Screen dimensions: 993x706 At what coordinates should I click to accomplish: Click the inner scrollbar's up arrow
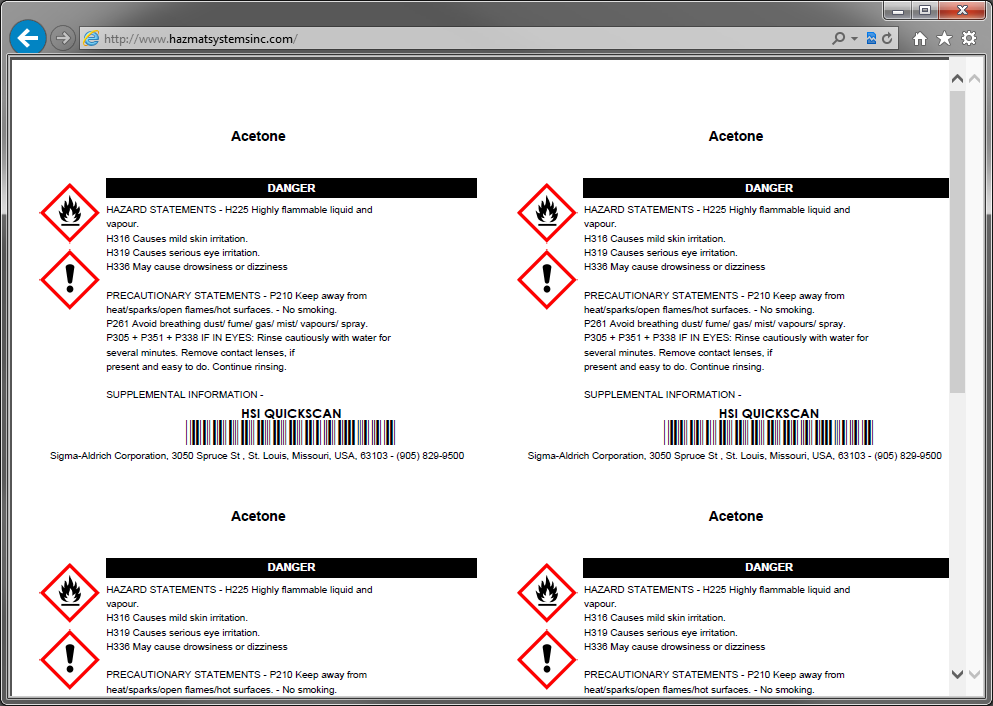pyautogui.click(x=958, y=79)
